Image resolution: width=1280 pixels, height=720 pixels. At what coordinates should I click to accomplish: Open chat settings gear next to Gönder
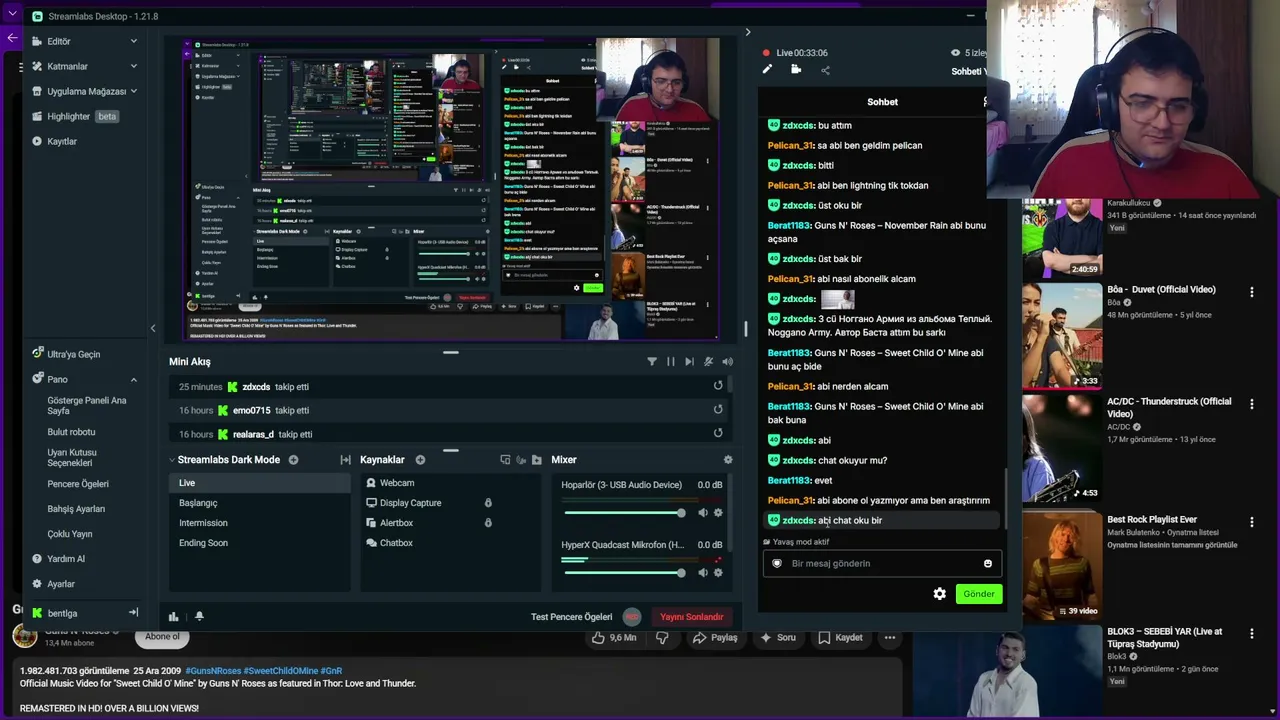(x=939, y=594)
